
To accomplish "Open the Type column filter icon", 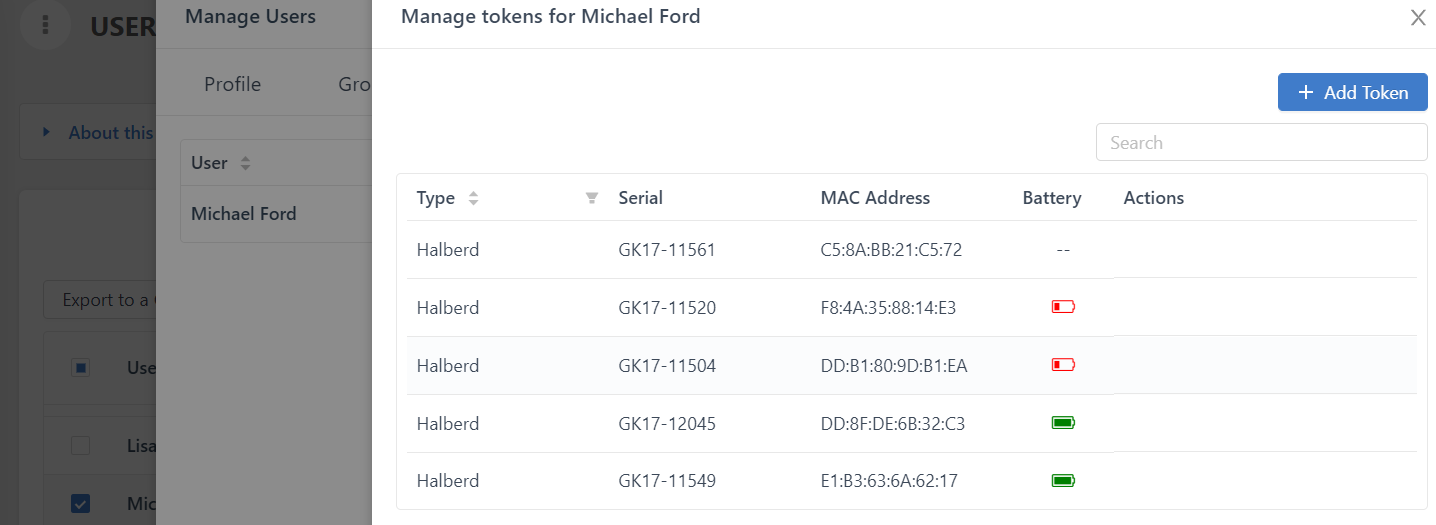I will tap(591, 198).
